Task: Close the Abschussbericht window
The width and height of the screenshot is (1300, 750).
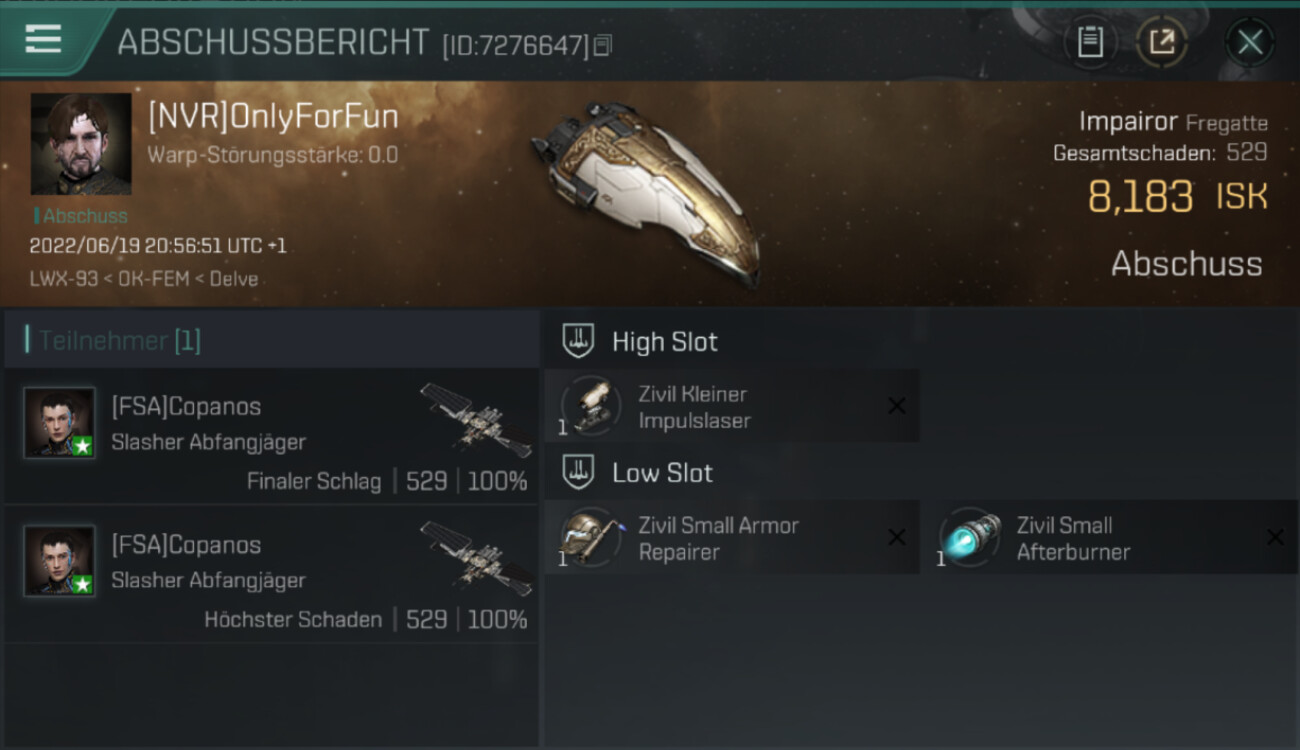Action: (1250, 42)
